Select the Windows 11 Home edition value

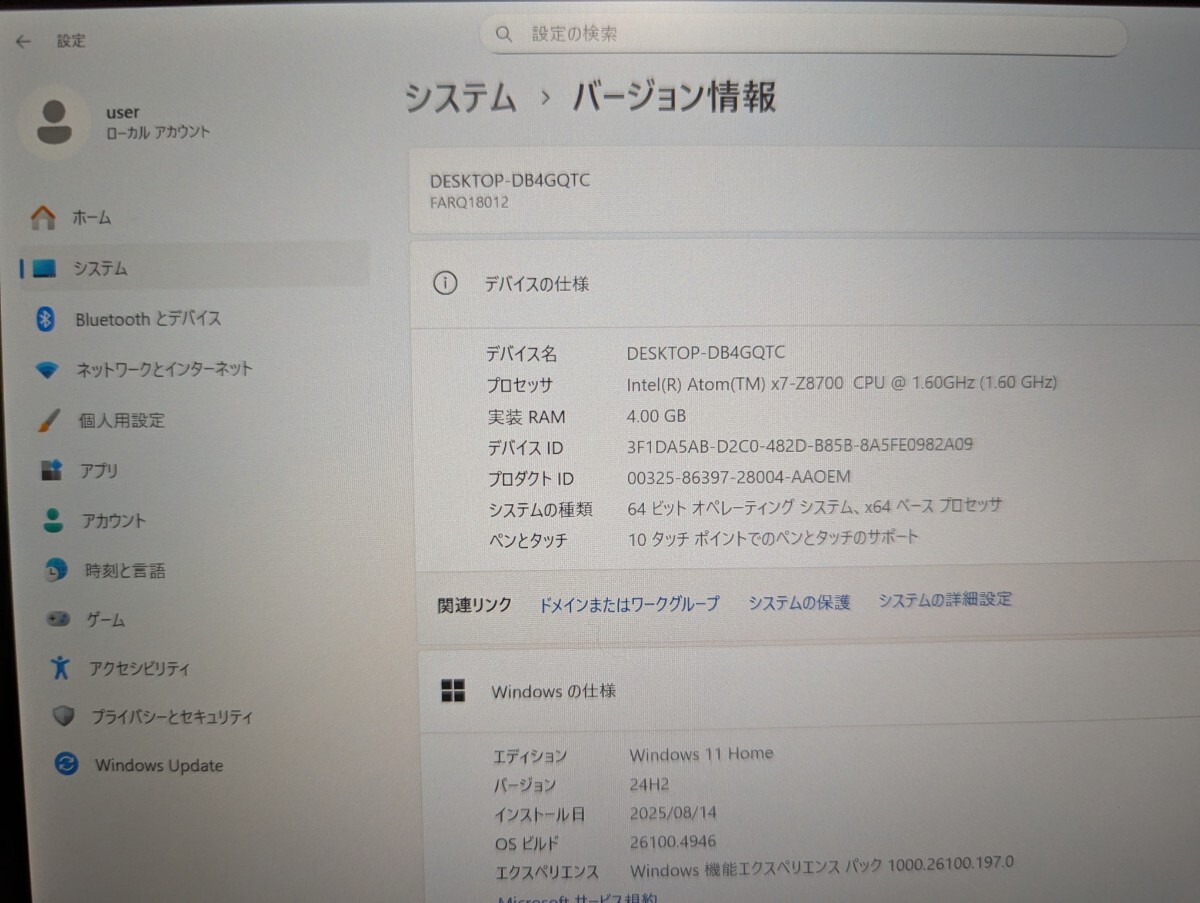[x=701, y=754]
